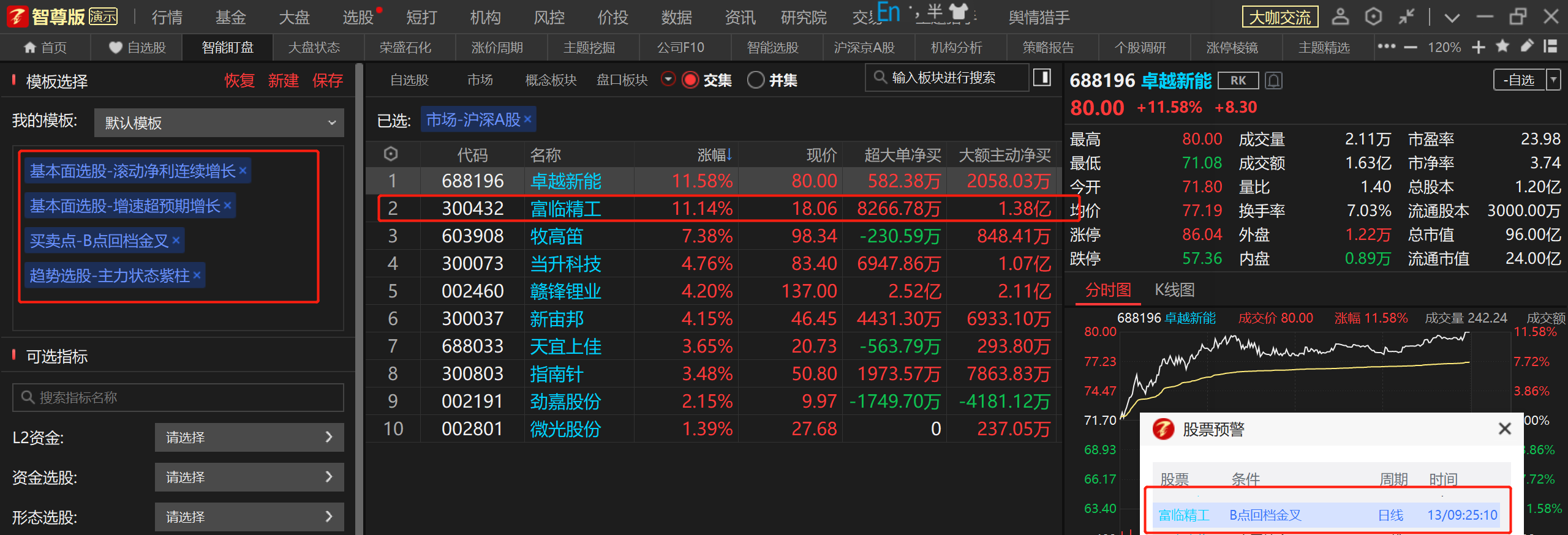Switch to the 涨停棱镜 tab
The image size is (1568, 535).
[x=1232, y=47]
